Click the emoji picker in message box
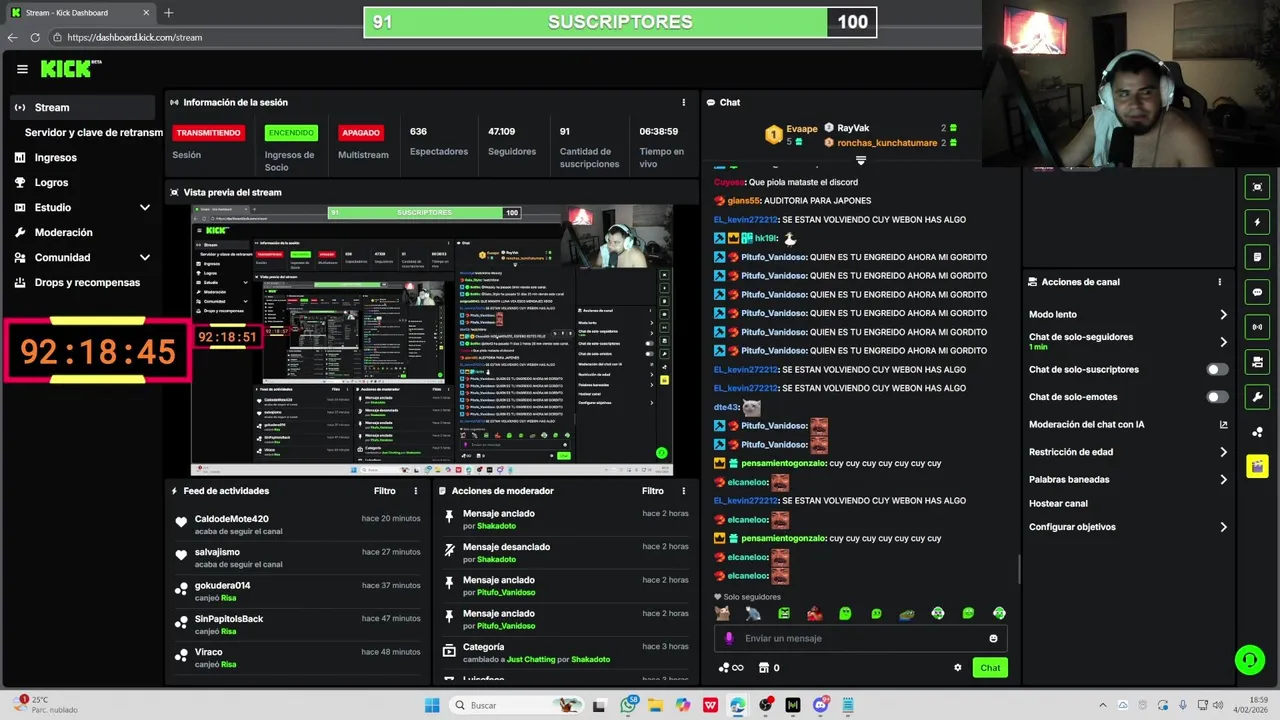This screenshot has height=720, width=1280. [x=993, y=638]
